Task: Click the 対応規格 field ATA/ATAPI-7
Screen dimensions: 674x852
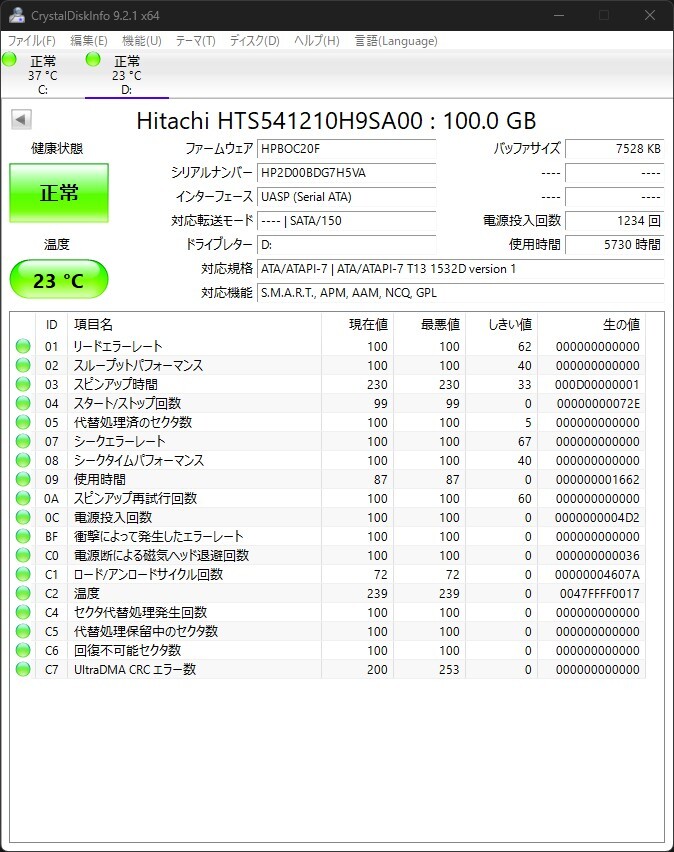Action: (x=460, y=268)
